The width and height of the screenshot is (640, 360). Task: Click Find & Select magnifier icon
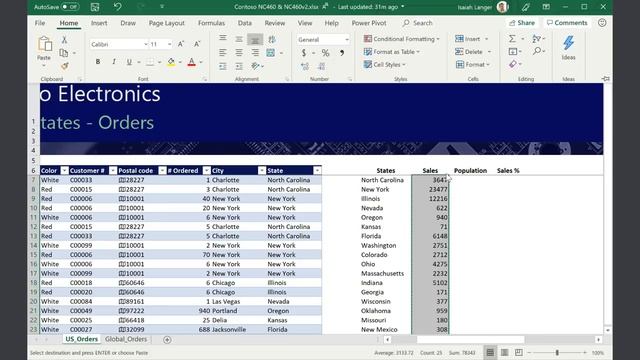coord(537,51)
